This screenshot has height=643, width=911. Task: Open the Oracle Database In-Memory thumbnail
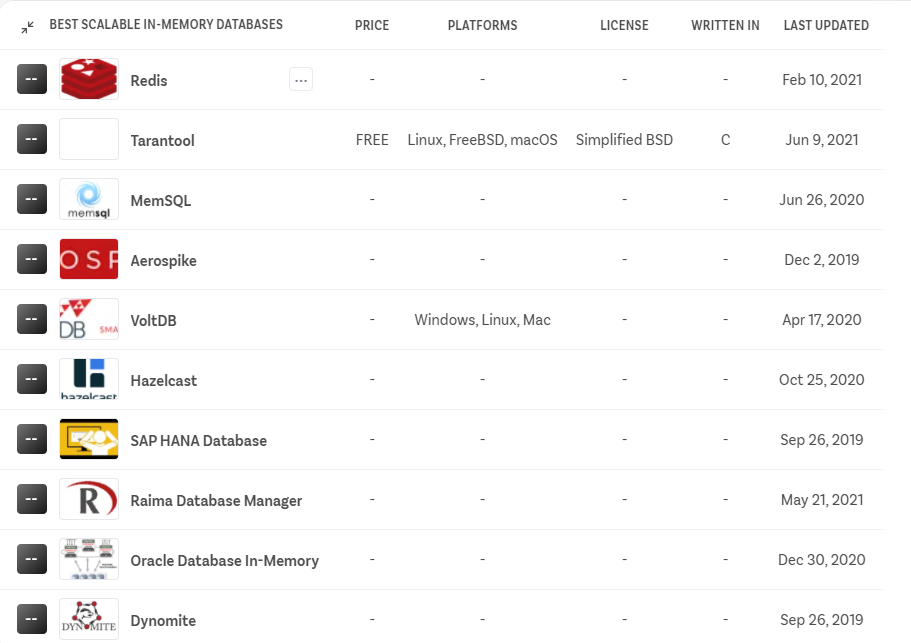(89, 559)
